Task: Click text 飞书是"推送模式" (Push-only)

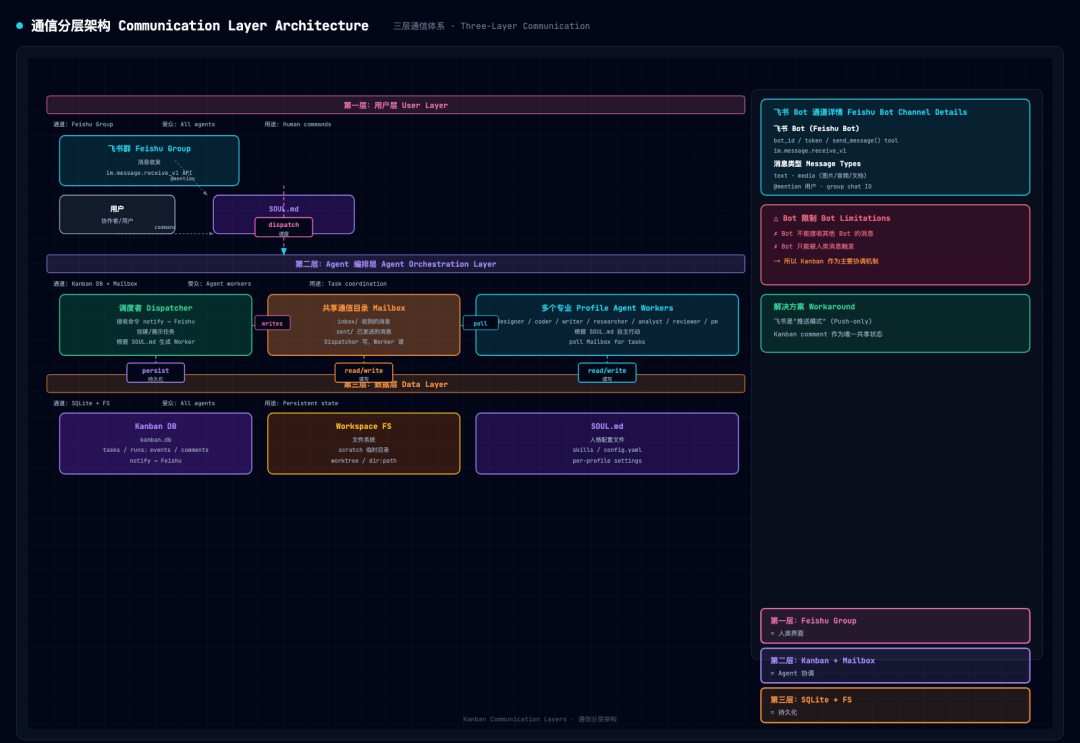Action: [x=822, y=322]
